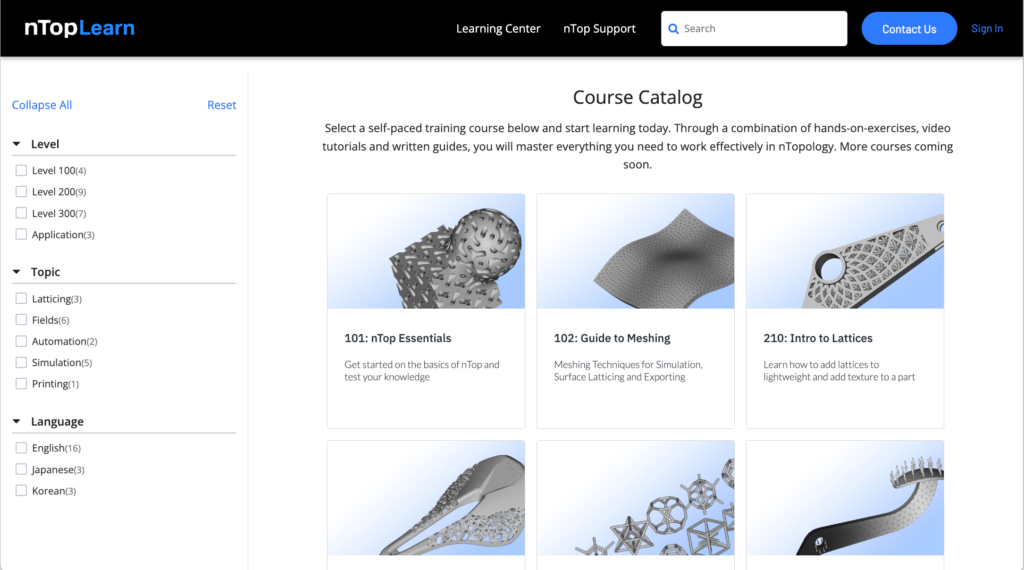
Task: Select the Simulation topic checkbox
Action: 21,362
